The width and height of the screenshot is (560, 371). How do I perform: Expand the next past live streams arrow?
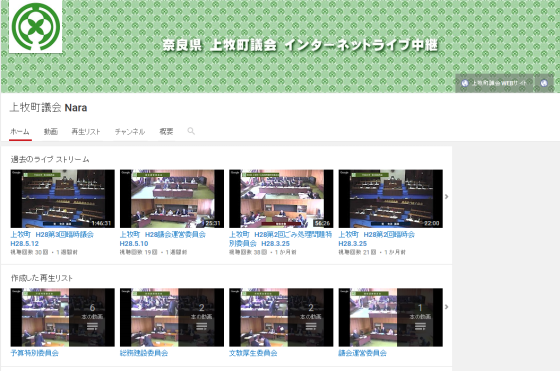pyautogui.click(x=446, y=196)
